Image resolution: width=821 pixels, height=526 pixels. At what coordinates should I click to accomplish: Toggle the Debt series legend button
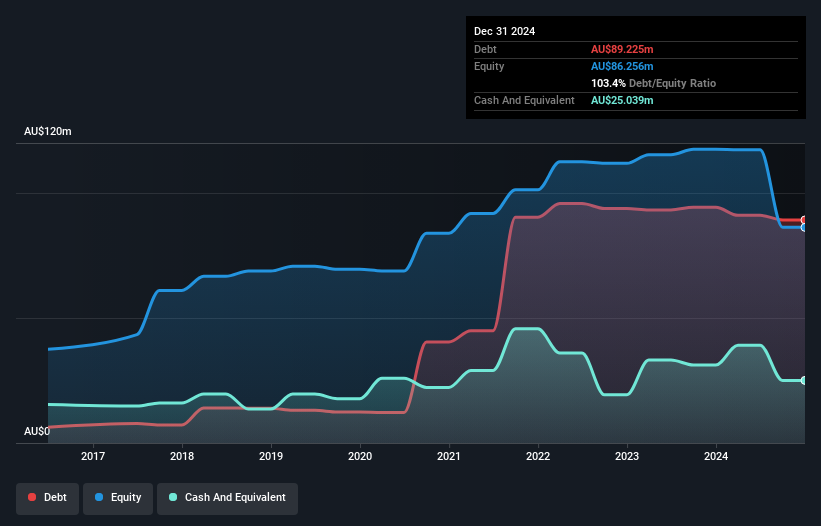(x=48, y=498)
